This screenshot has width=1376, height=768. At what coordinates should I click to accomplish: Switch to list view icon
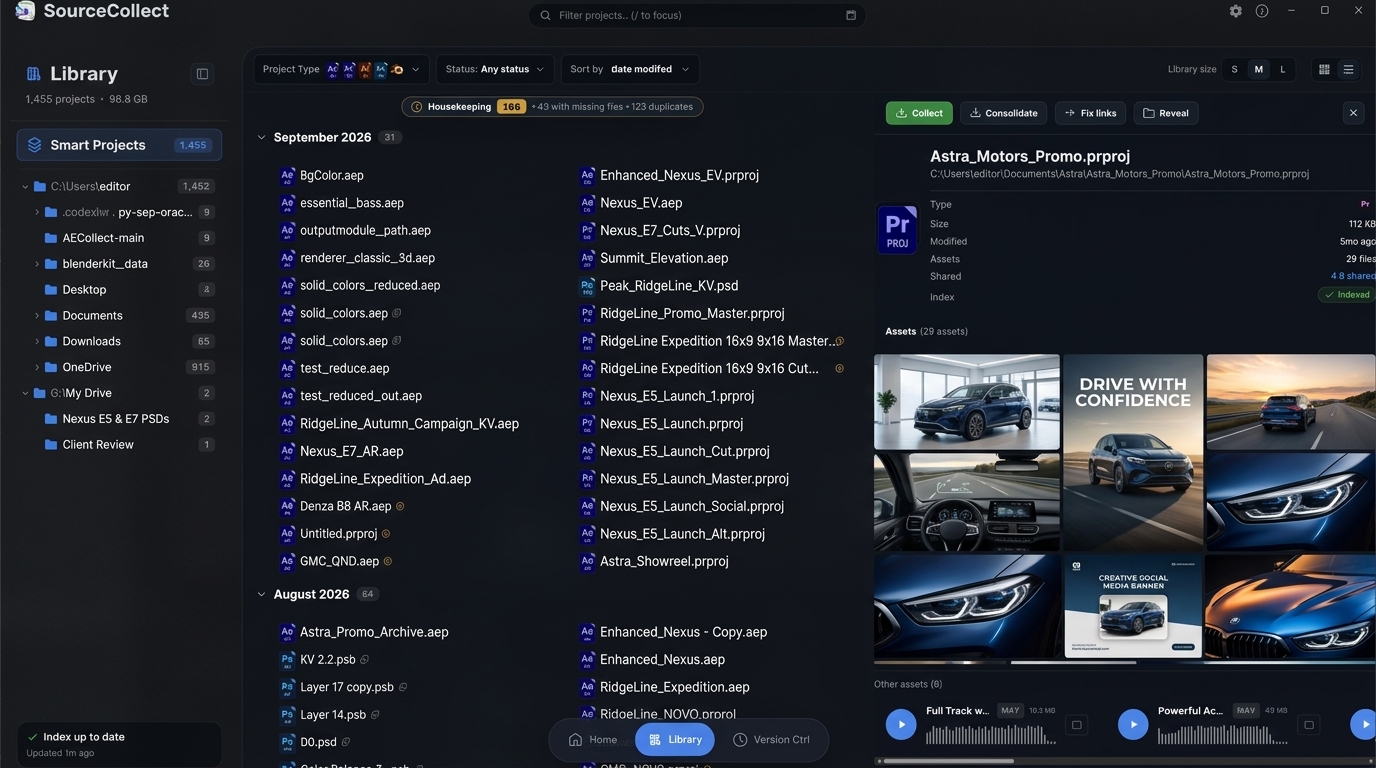pos(1348,70)
